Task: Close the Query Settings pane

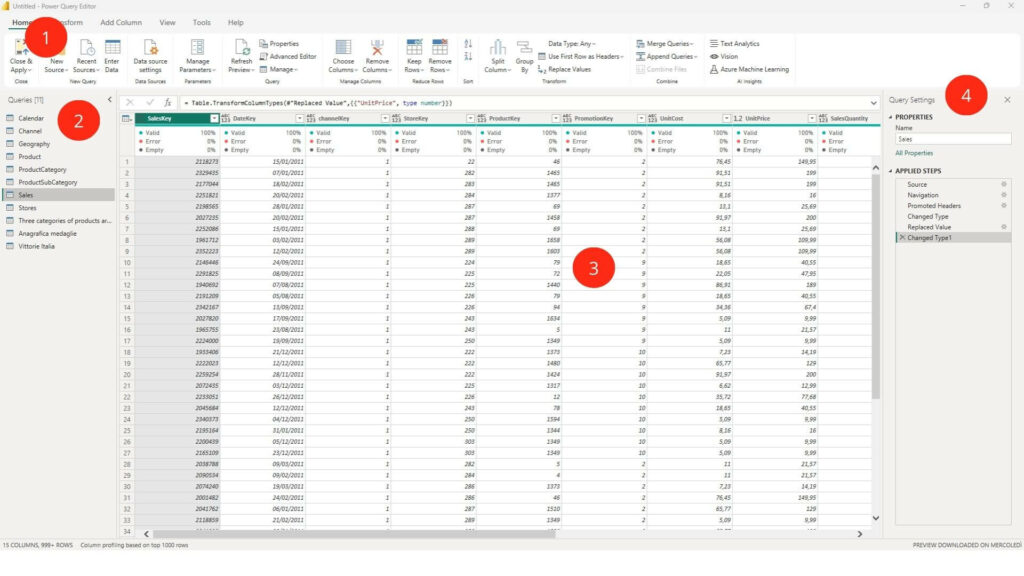Action: click(x=1007, y=100)
